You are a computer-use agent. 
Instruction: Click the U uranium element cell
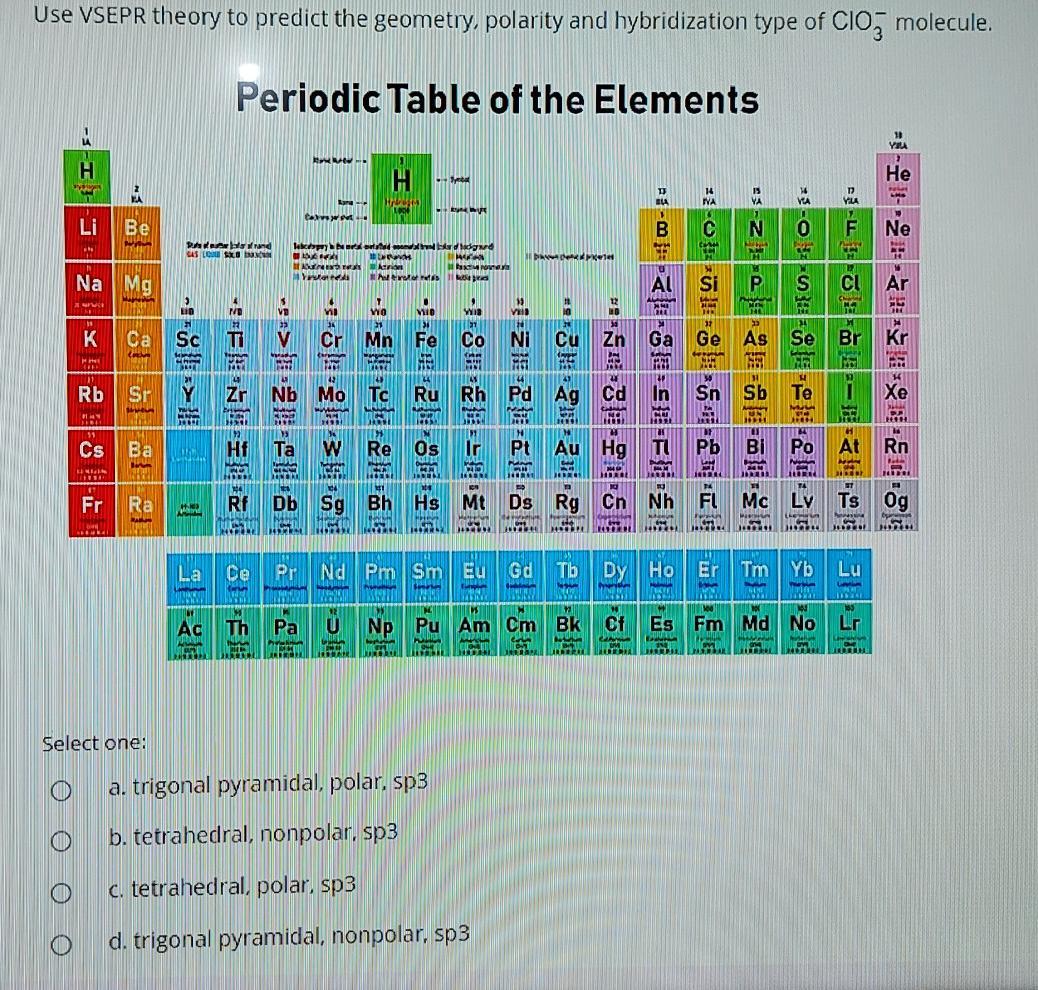(332, 632)
